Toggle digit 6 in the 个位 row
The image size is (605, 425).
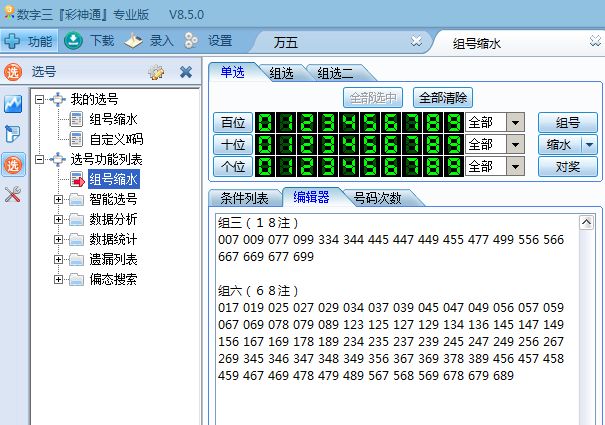click(391, 167)
